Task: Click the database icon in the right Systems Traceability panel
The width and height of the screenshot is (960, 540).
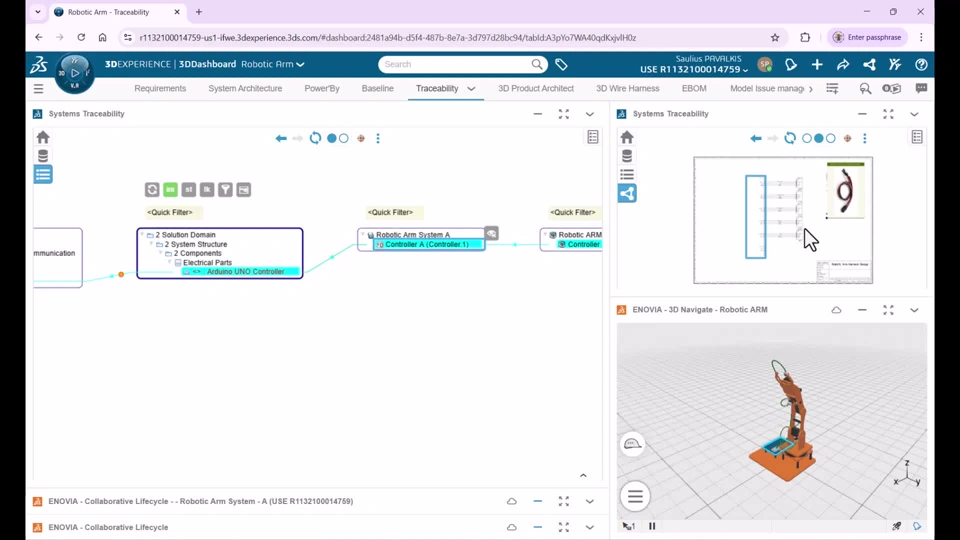Action: point(627,156)
